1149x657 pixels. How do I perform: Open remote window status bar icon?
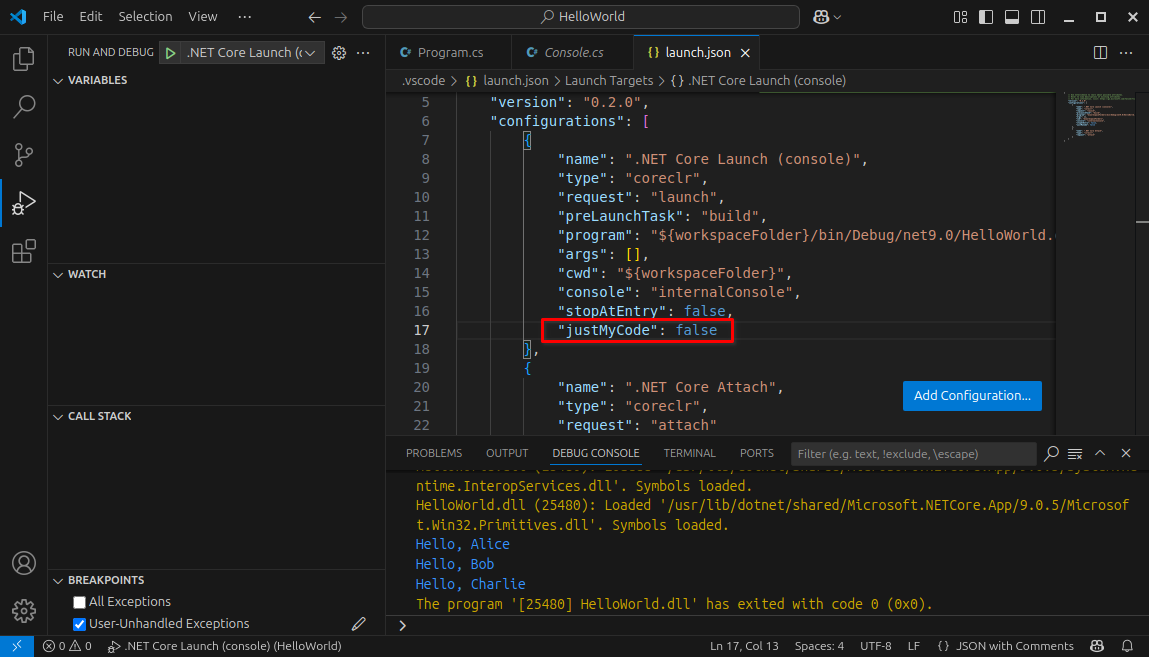(x=17, y=646)
